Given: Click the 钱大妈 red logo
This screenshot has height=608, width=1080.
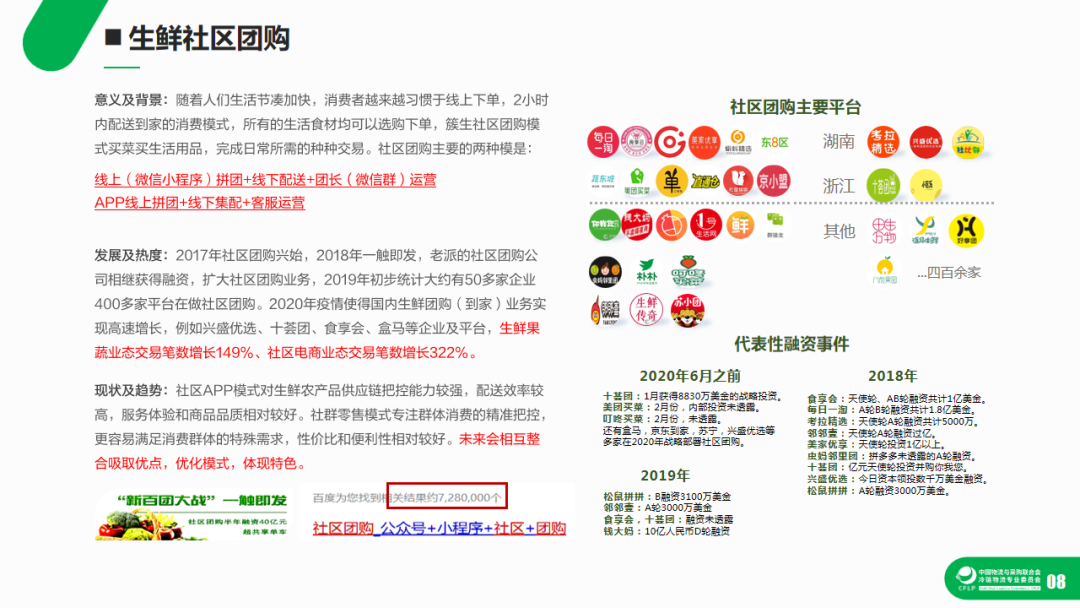Looking at the screenshot, I should pos(636,225).
